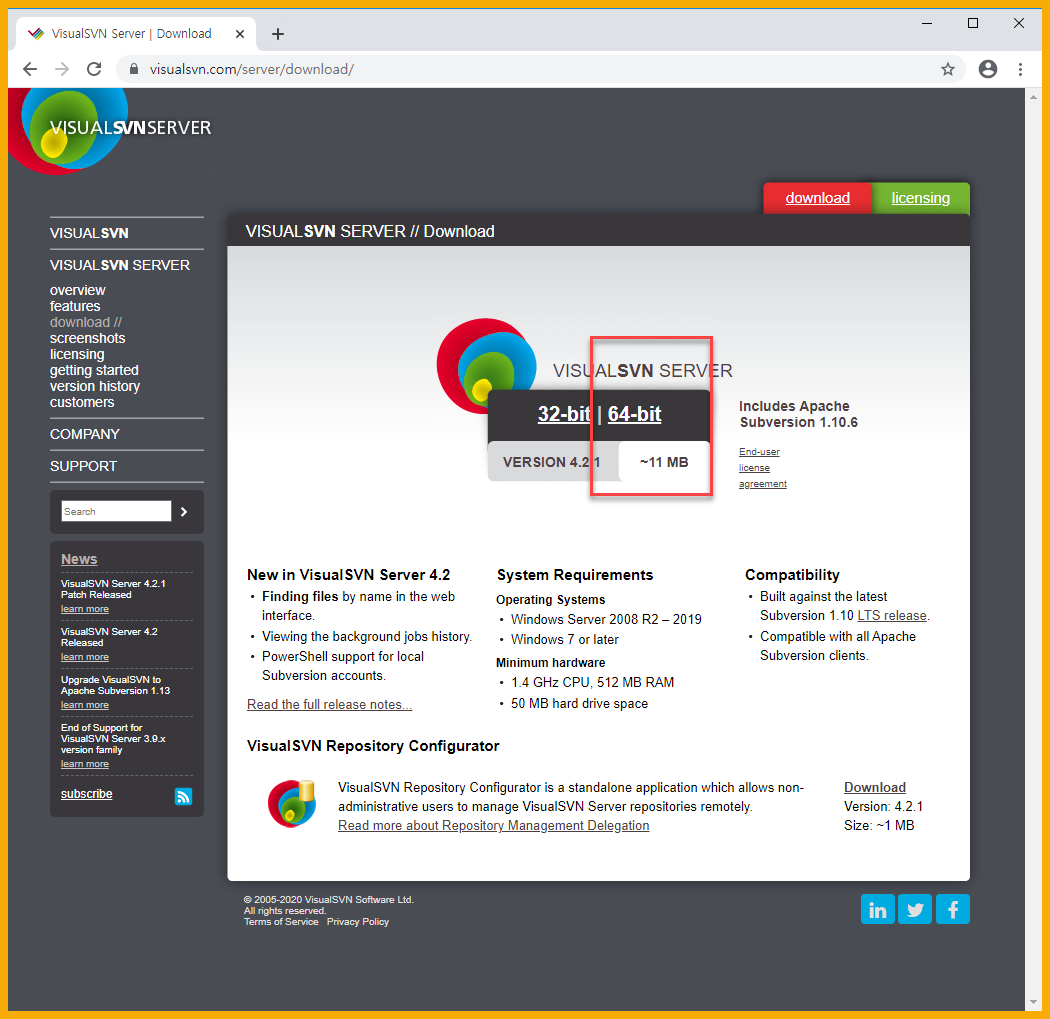The height and width of the screenshot is (1019, 1050).
Task: Click the padlock site info icon
Action: coord(134,69)
